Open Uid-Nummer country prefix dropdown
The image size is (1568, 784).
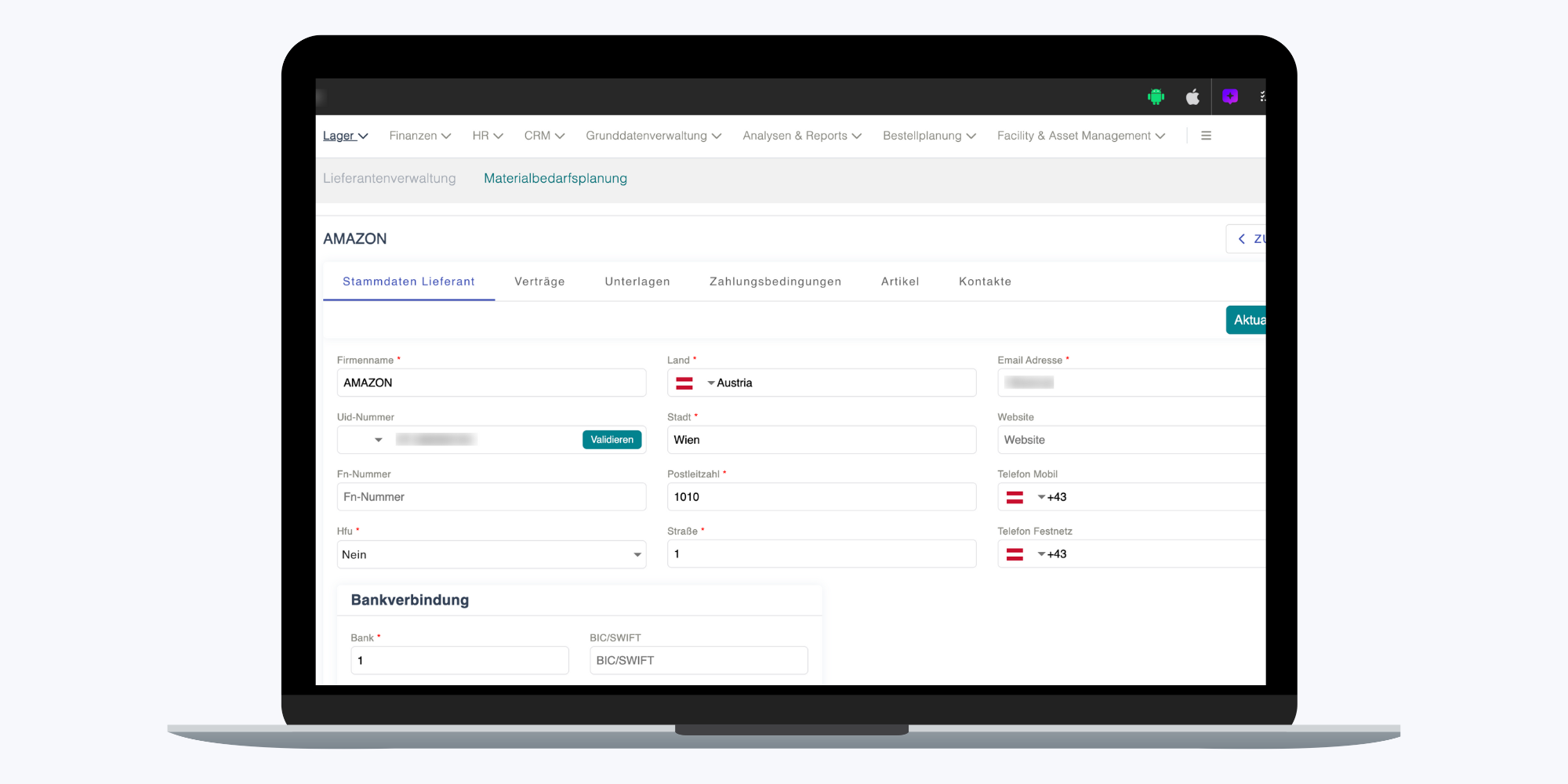click(378, 440)
